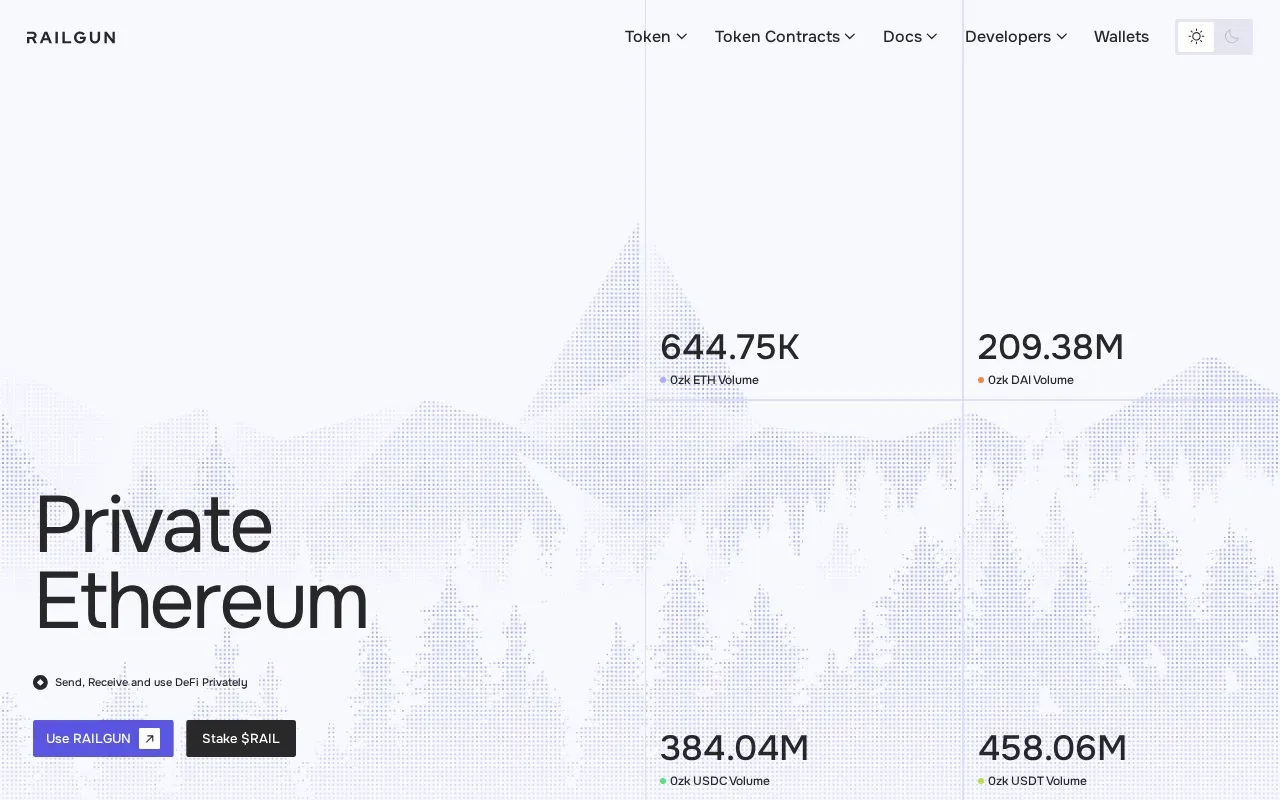1280x800 pixels.
Task: Click the Stake $RAIL button
Action: 241,738
